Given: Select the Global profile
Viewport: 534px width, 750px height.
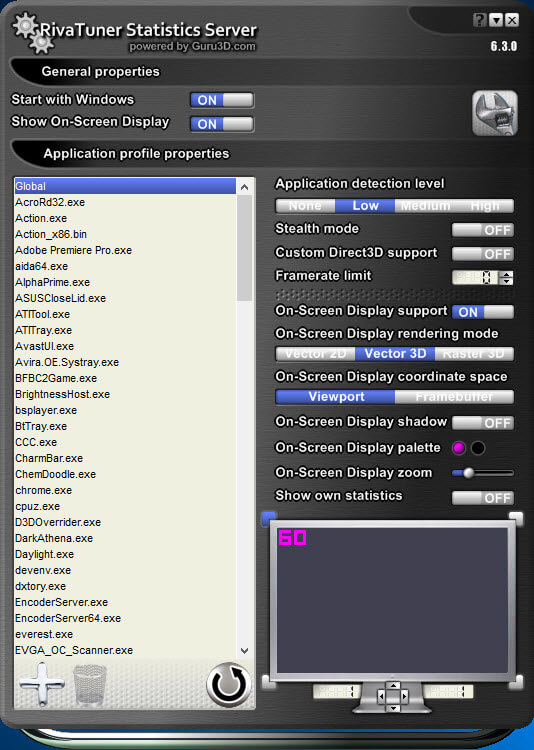Looking at the screenshot, I should (125, 186).
